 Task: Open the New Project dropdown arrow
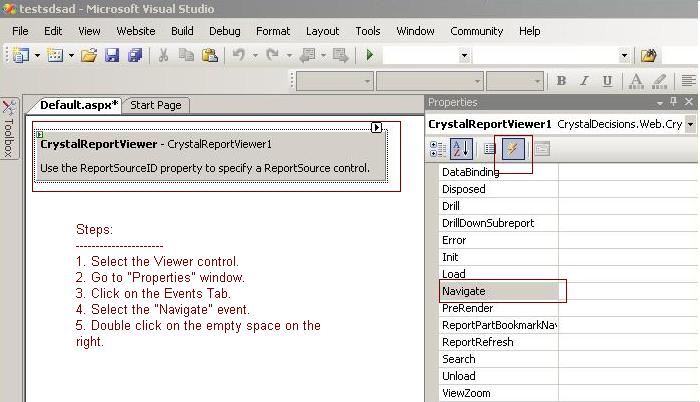pyautogui.click(x=38, y=56)
